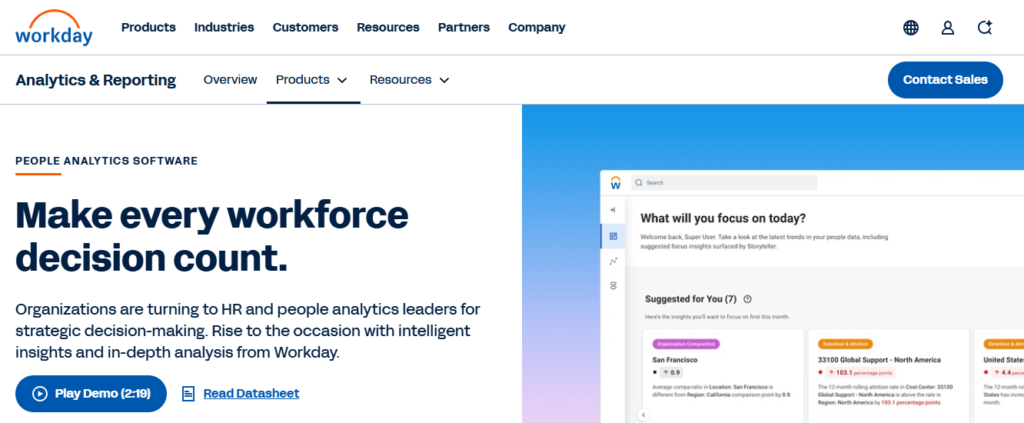Click the datasheet document icon
The height and width of the screenshot is (423, 1024).
(188, 394)
